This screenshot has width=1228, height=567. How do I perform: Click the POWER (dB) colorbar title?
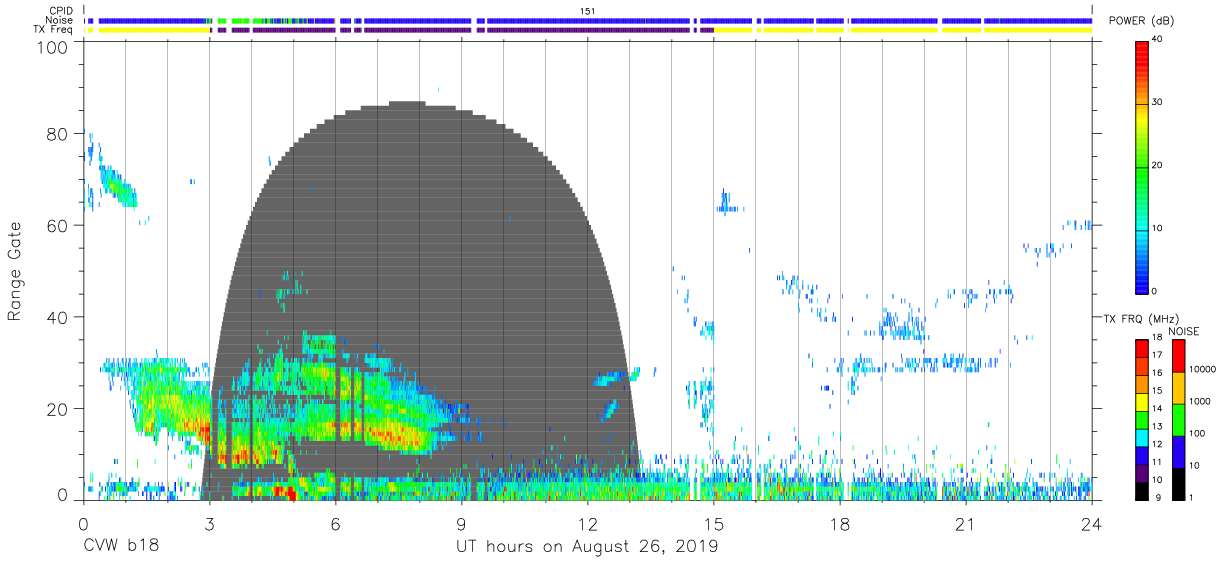[1141, 20]
